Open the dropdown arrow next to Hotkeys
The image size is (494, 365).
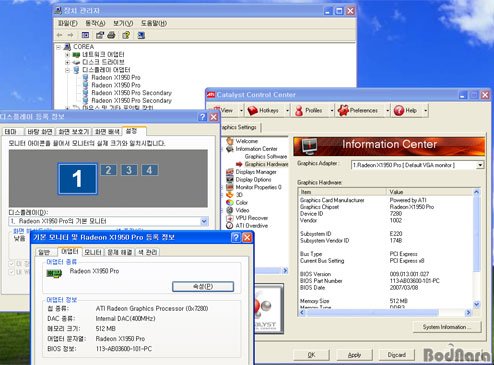pyautogui.click(x=287, y=110)
